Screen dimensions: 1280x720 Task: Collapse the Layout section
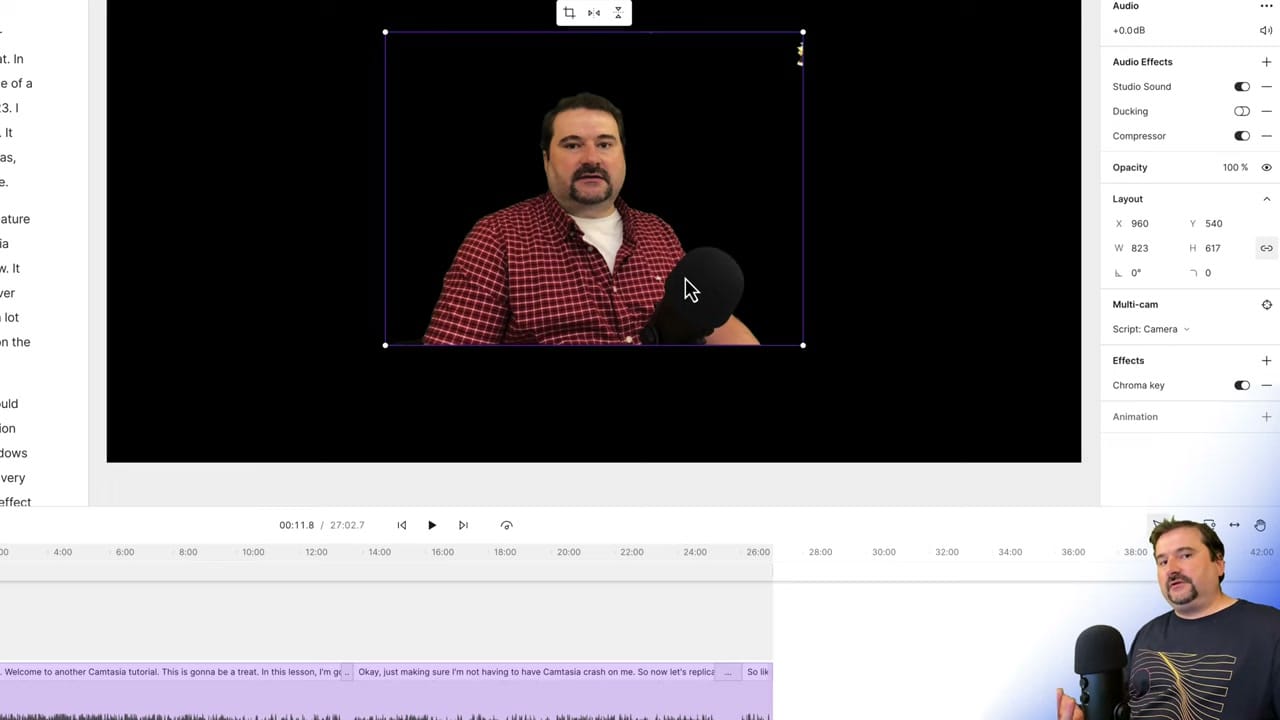click(1267, 198)
